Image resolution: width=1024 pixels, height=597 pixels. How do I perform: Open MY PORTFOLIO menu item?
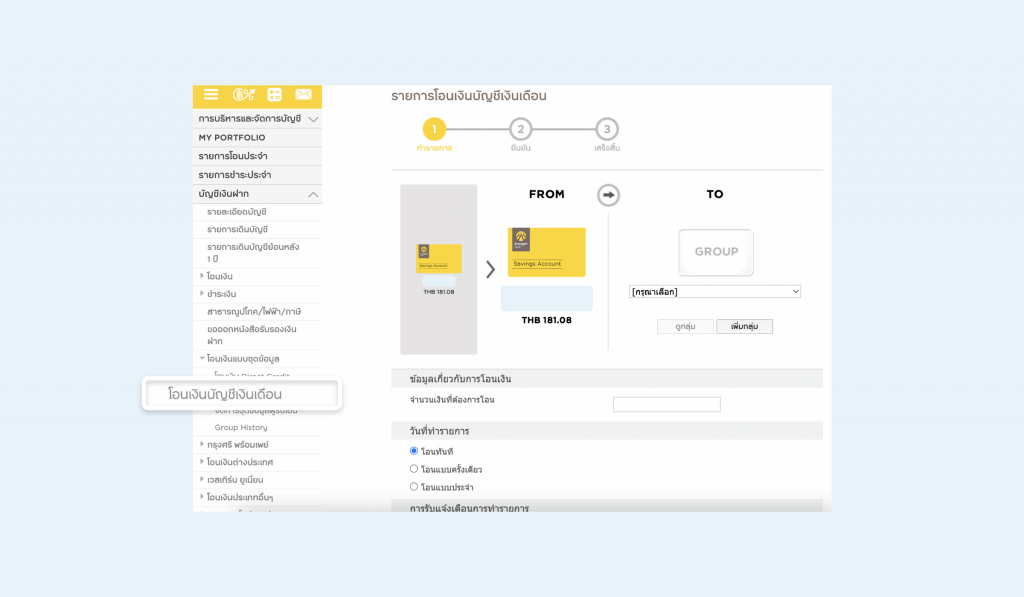pyautogui.click(x=232, y=138)
